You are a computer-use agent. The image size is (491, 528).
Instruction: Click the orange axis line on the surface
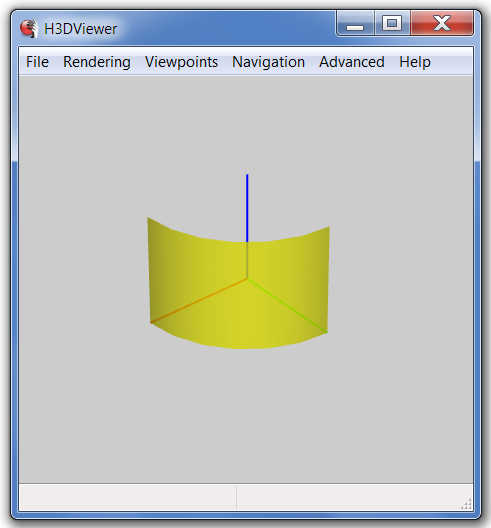tap(199, 301)
